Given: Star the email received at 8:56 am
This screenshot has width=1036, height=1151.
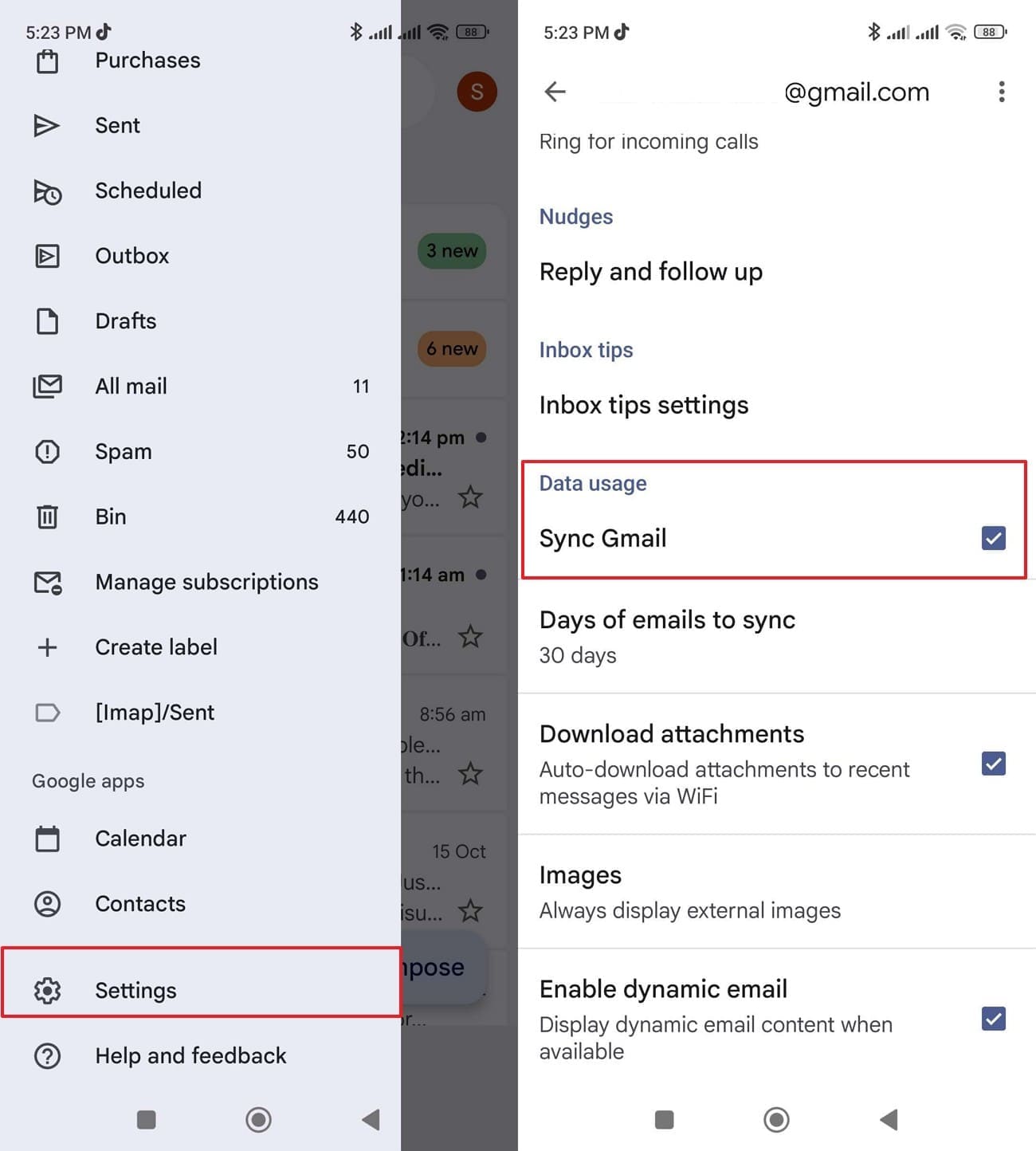Looking at the screenshot, I should tap(470, 774).
